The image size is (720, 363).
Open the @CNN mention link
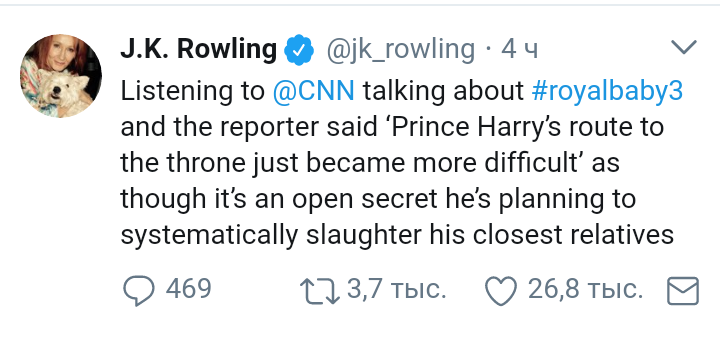tap(314, 91)
